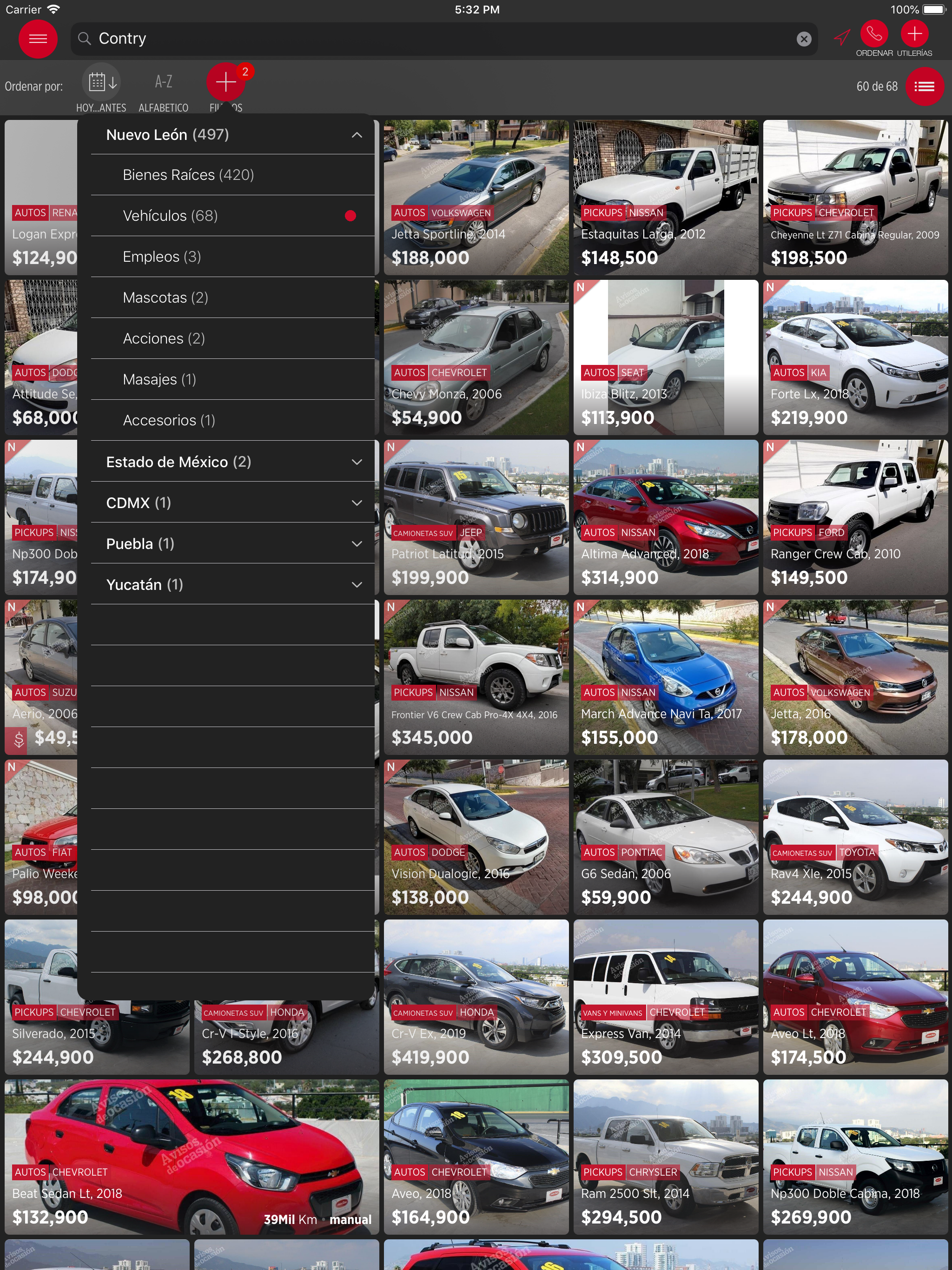Open the Forte Lx 2018 listing
Screen dimensions: 952x1270
click(x=855, y=357)
